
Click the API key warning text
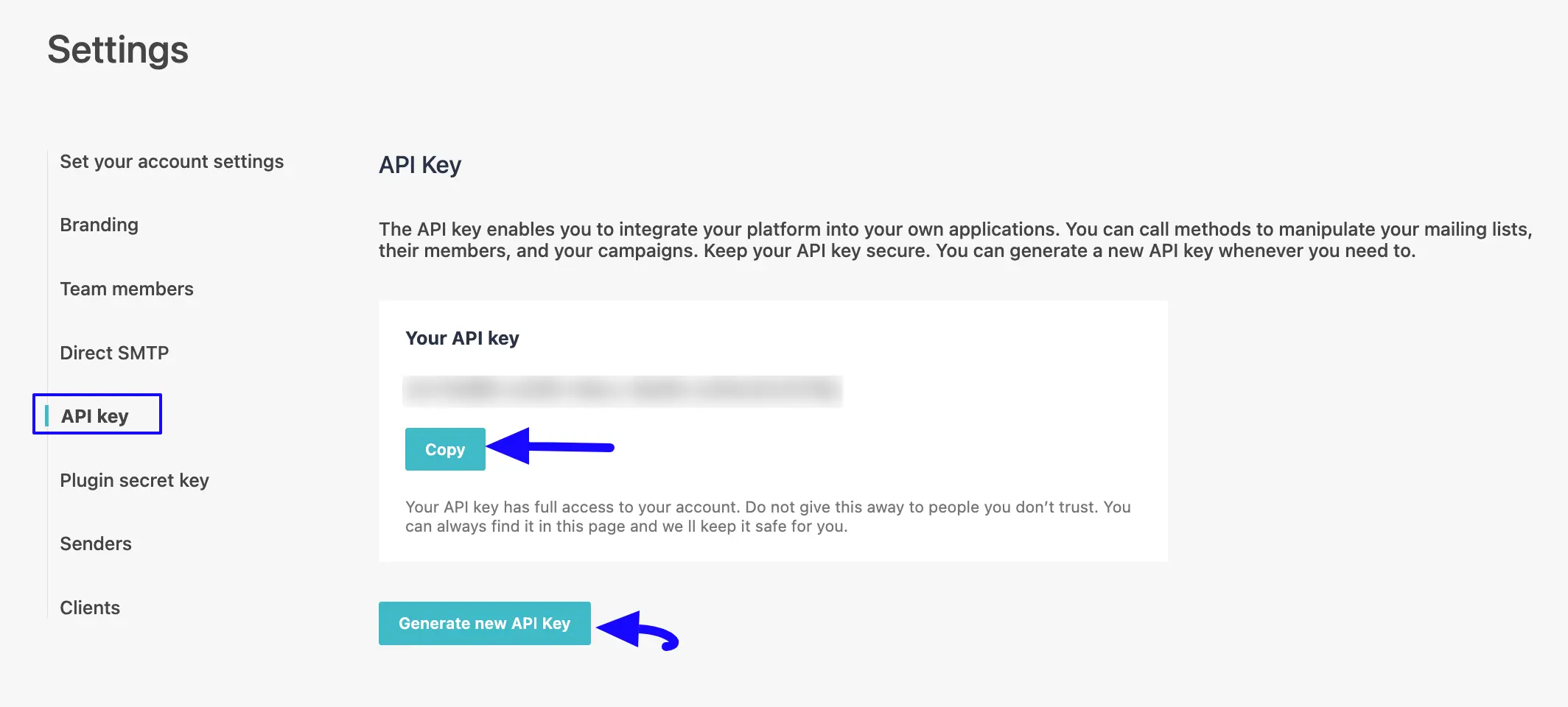coord(769,516)
